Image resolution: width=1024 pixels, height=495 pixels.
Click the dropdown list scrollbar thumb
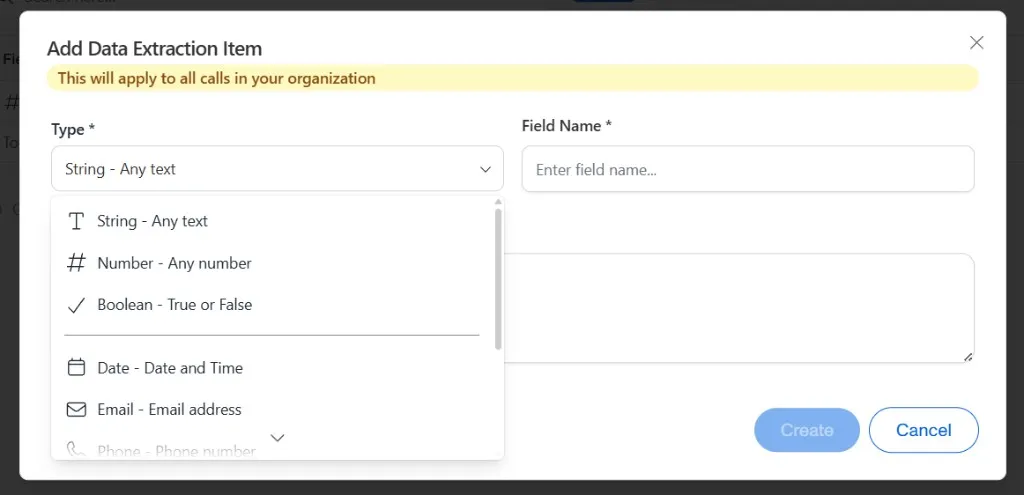coord(498,279)
